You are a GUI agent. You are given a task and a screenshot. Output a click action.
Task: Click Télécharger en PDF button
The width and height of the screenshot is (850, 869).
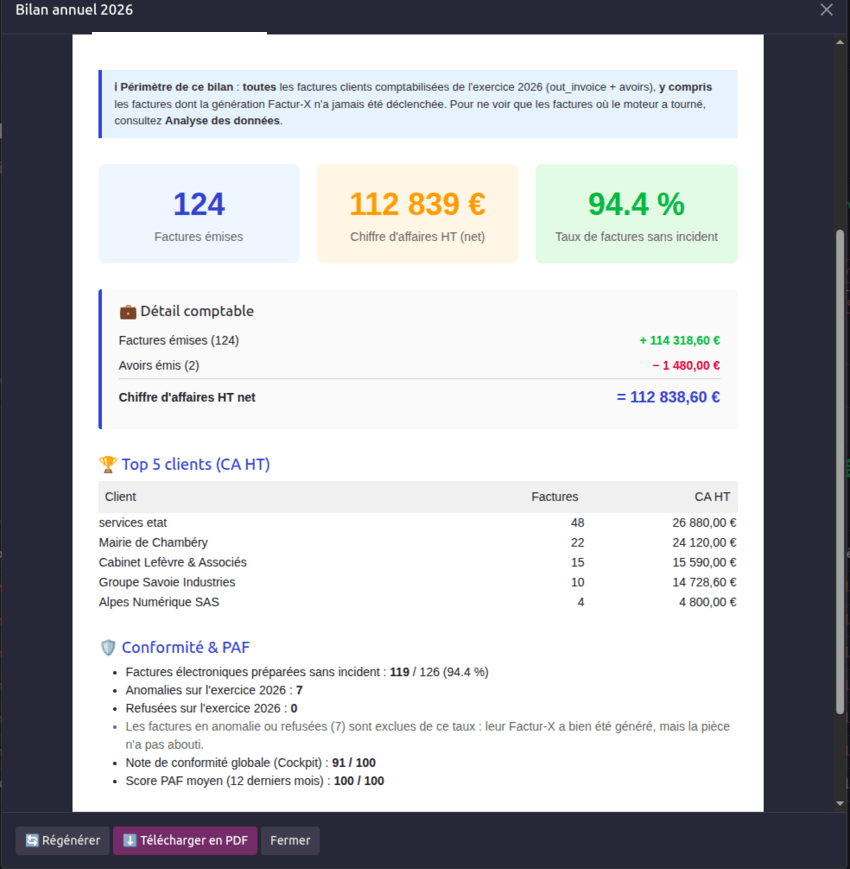[185, 840]
